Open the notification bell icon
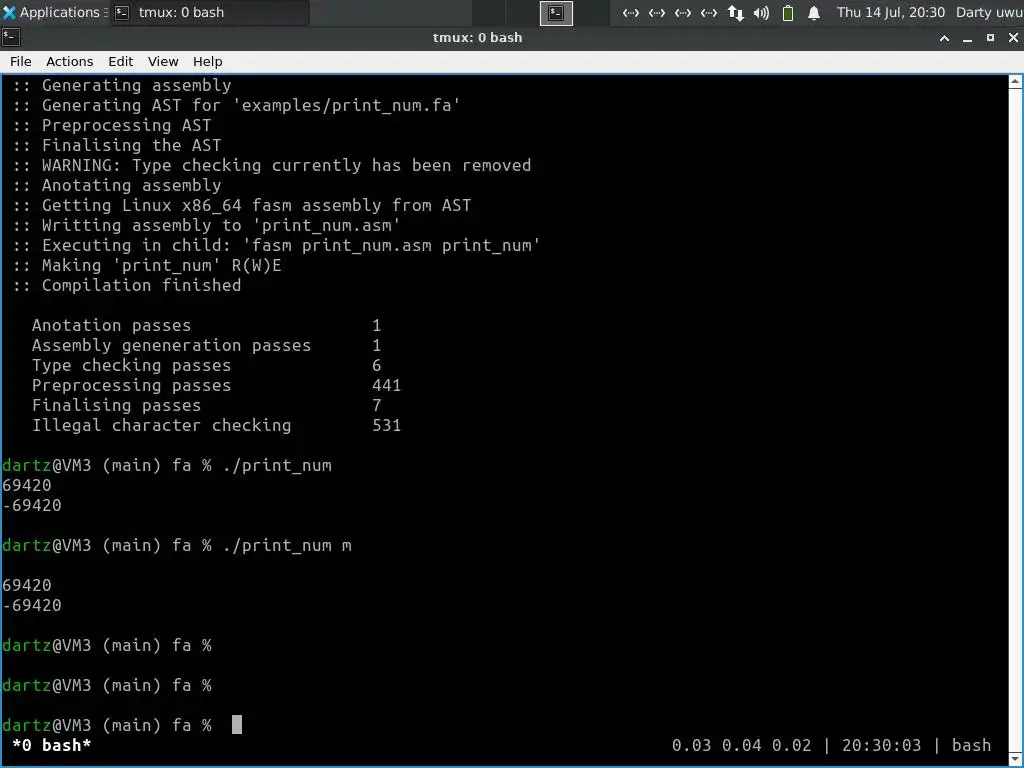 [814, 13]
